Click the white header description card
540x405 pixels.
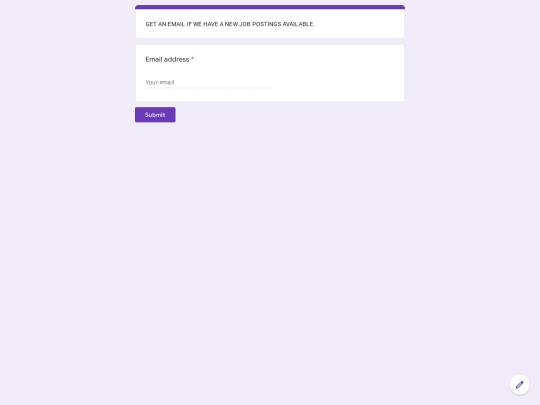(x=270, y=23)
